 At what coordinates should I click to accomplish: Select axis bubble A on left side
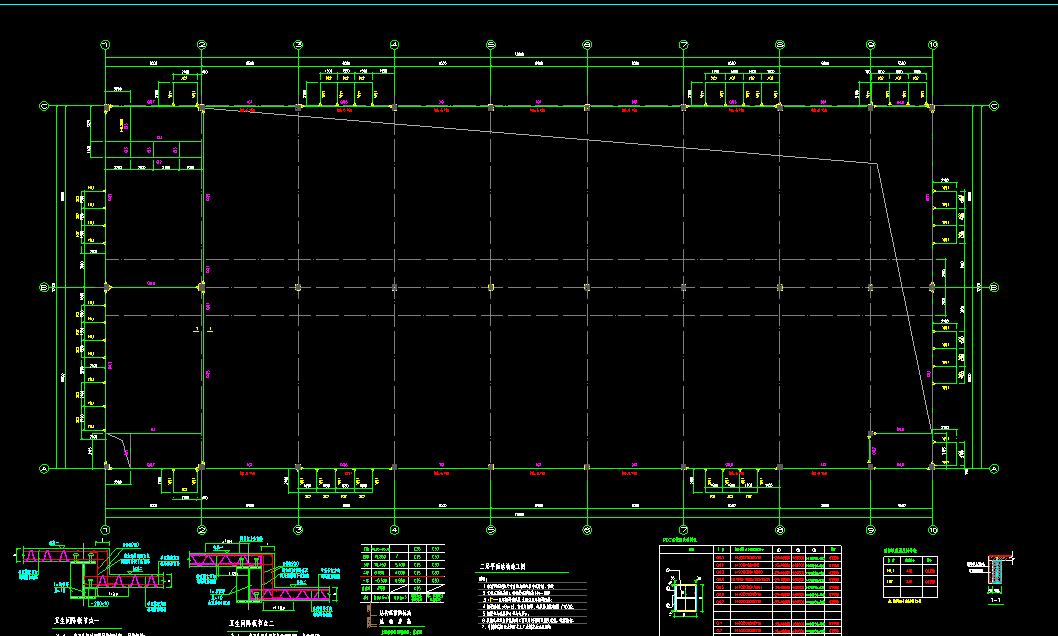(x=43, y=468)
